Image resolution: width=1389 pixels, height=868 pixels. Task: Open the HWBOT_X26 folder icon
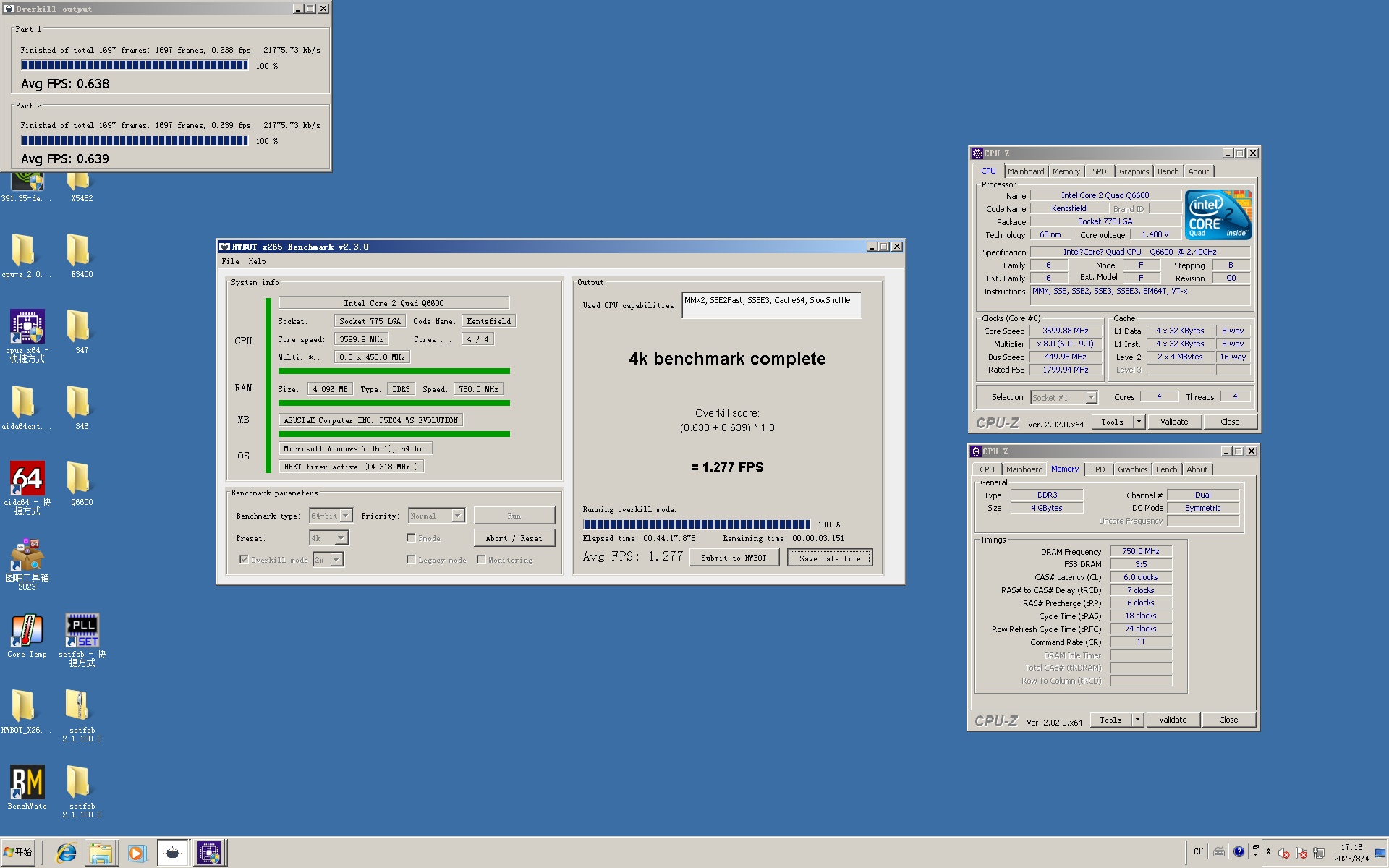point(27,711)
